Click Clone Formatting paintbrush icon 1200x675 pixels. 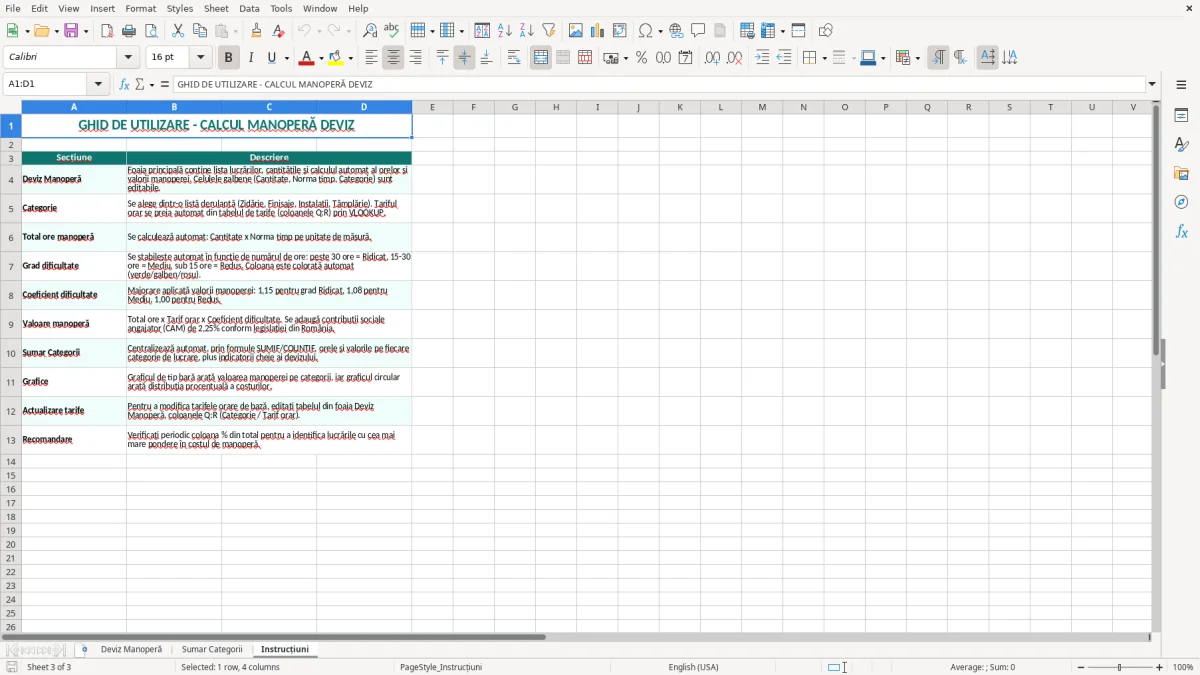point(257,31)
